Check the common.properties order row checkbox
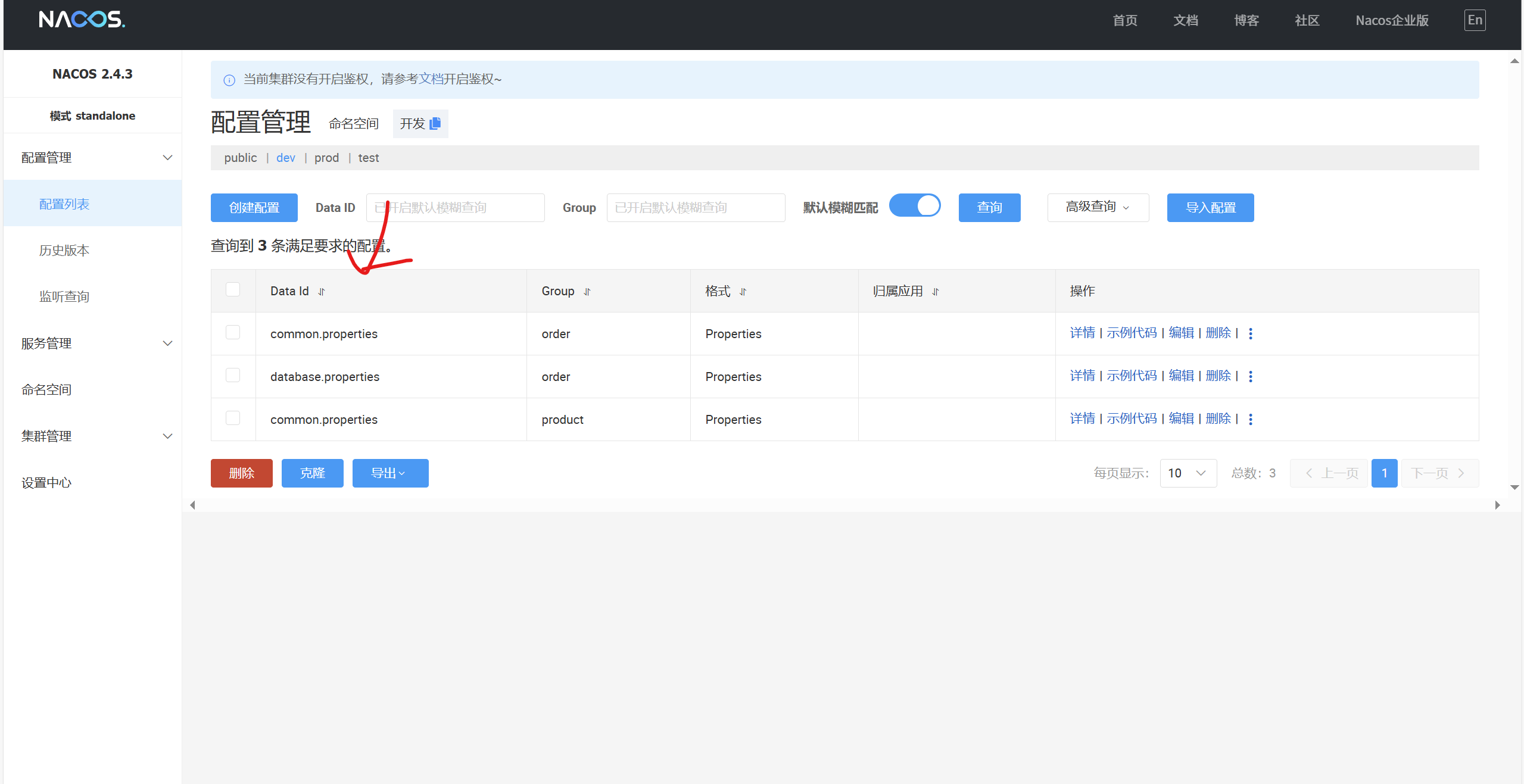Screen dimensions: 1524x784 [x=233, y=332]
